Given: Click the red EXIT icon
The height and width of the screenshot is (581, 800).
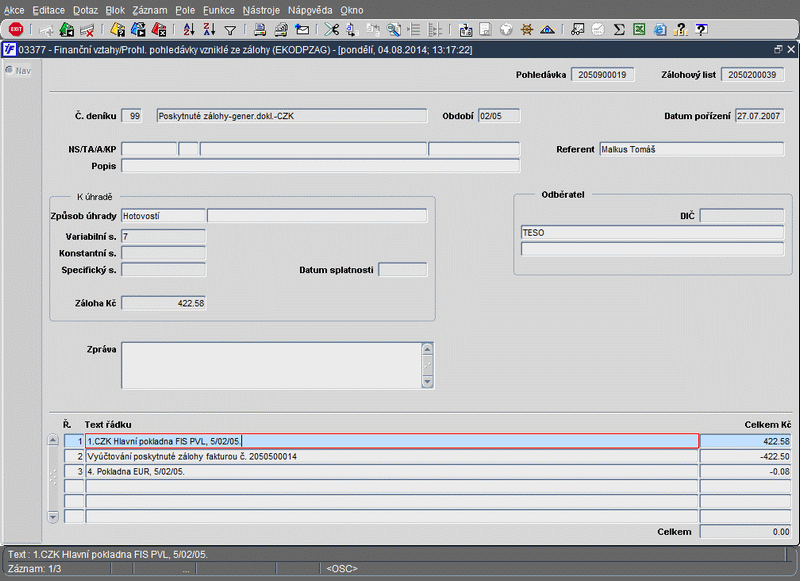Looking at the screenshot, I should click(x=16, y=30).
